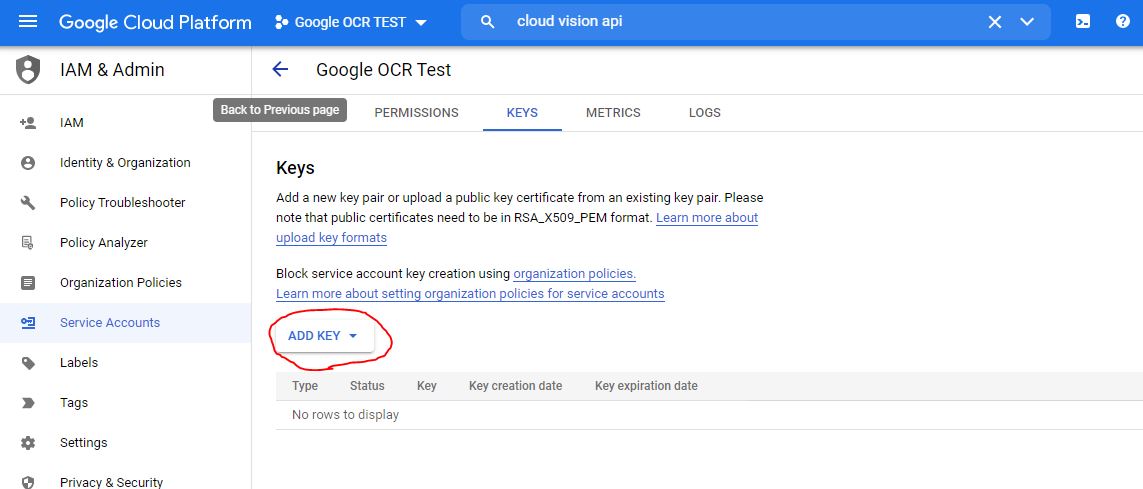Click the Policy Troubleshooter wrench icon
The height and width of the screenshot is (489, 1143).
(x=28, y=203)
